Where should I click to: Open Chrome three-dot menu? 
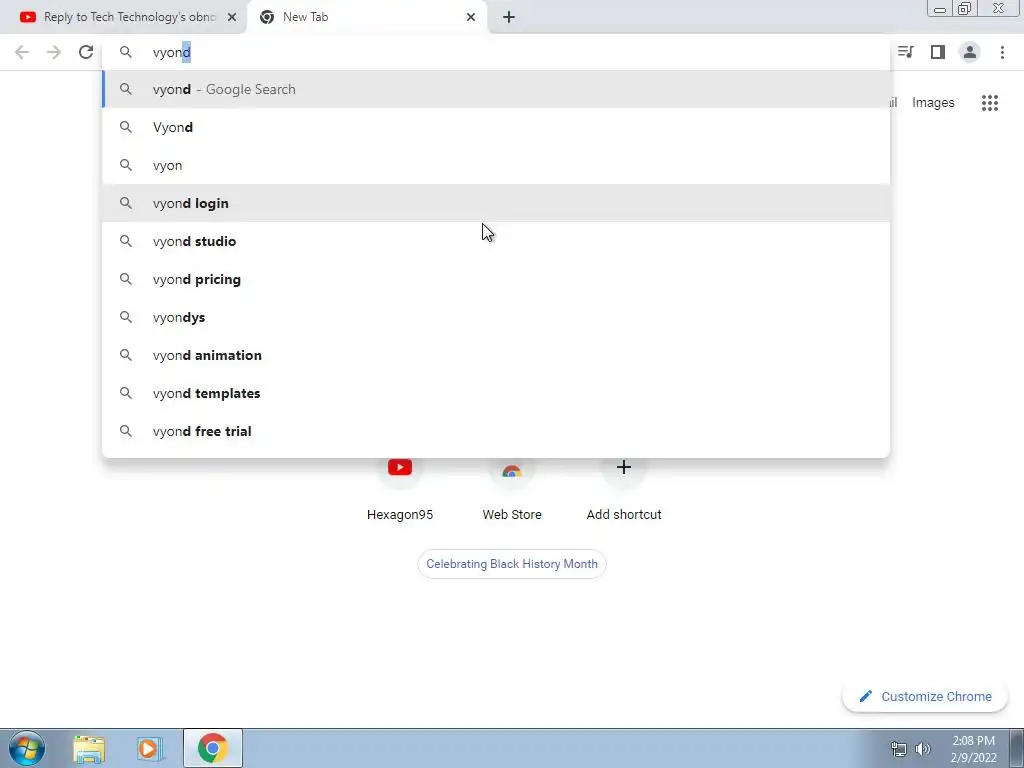click(x=1002, y=52)
